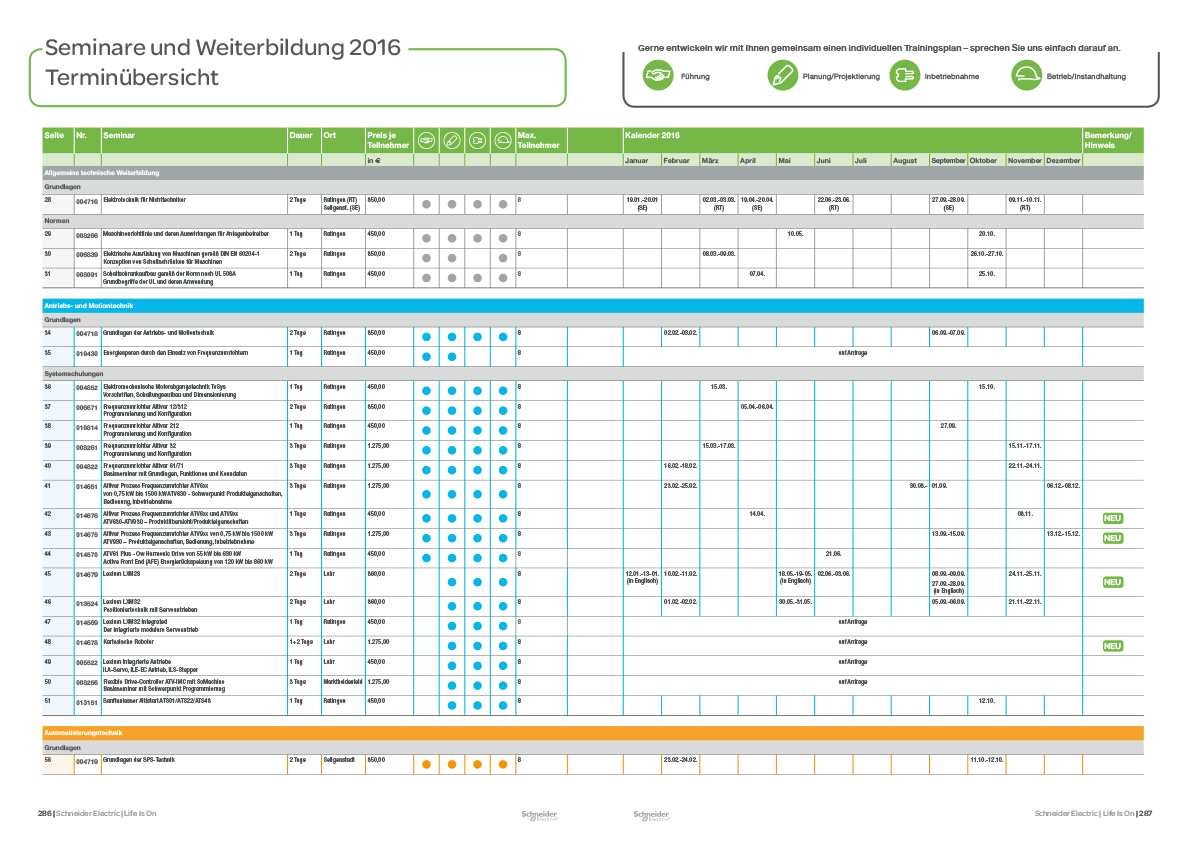Click the NEU badge in row 014676
The image size is (1191, 842).
1113,519
